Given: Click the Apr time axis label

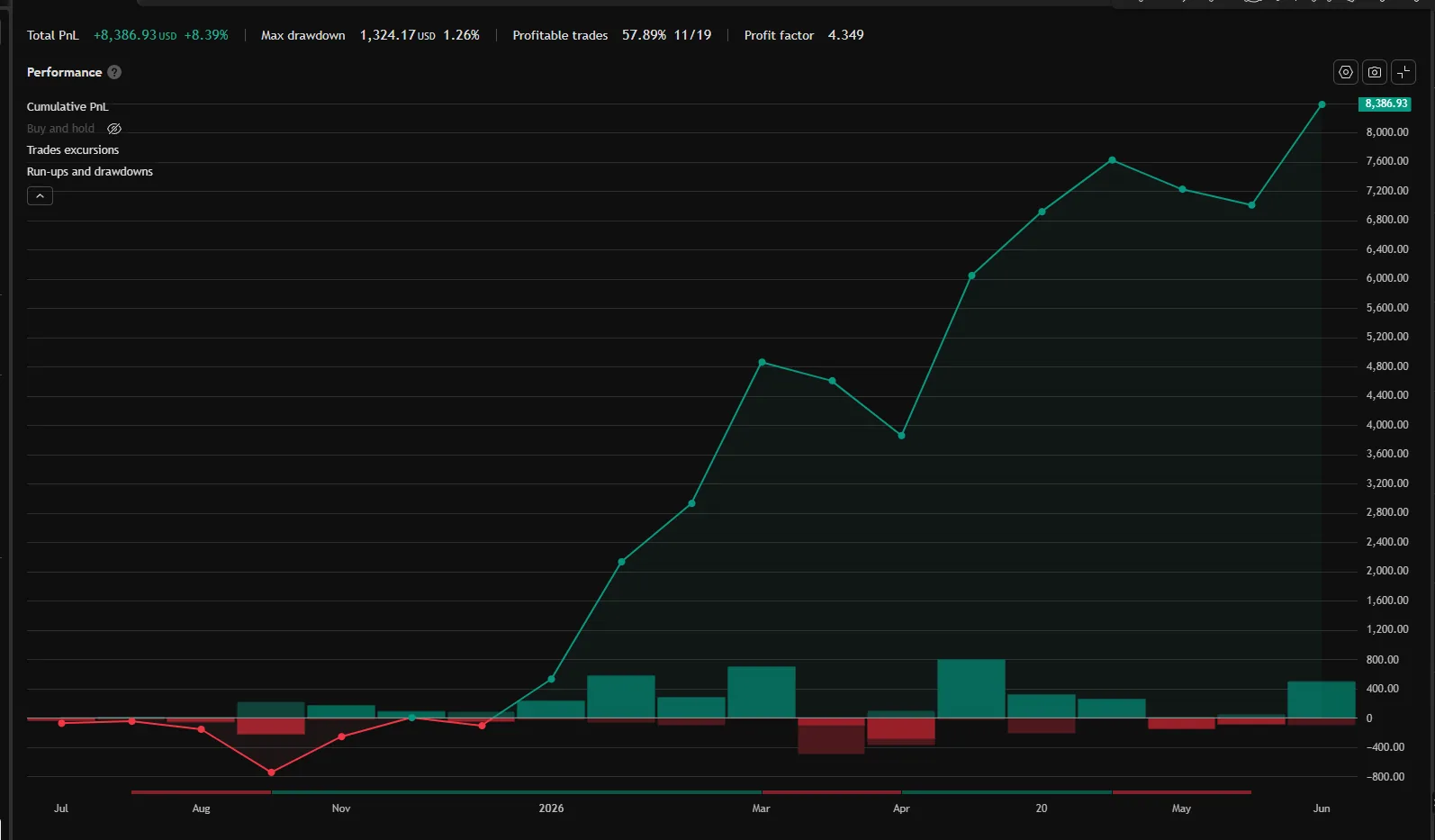Looking at the screenshot, I should click(901, 808).
